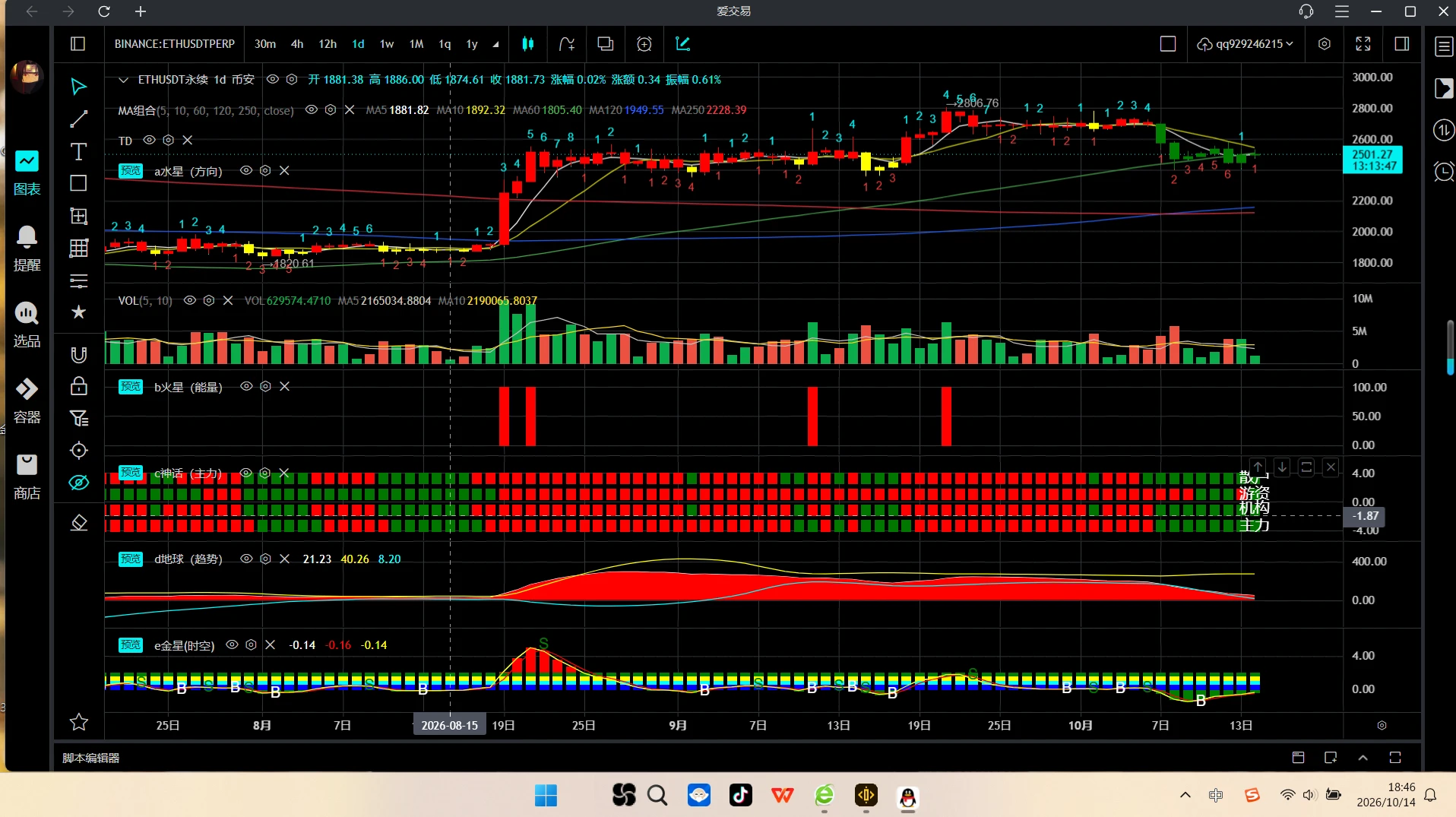Hide the b火星 (能量) indicator
Screen dimensions: 1456x817
[245, 387]
